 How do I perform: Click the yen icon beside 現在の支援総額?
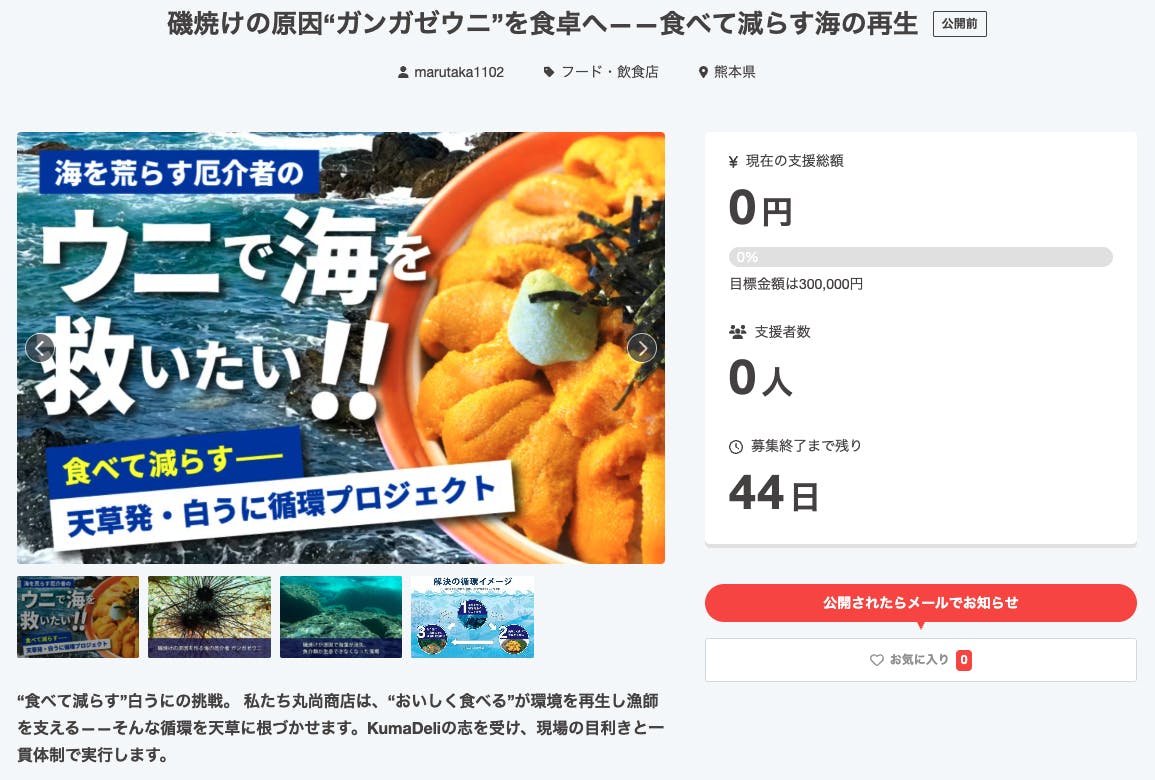[x=733, y=161]
